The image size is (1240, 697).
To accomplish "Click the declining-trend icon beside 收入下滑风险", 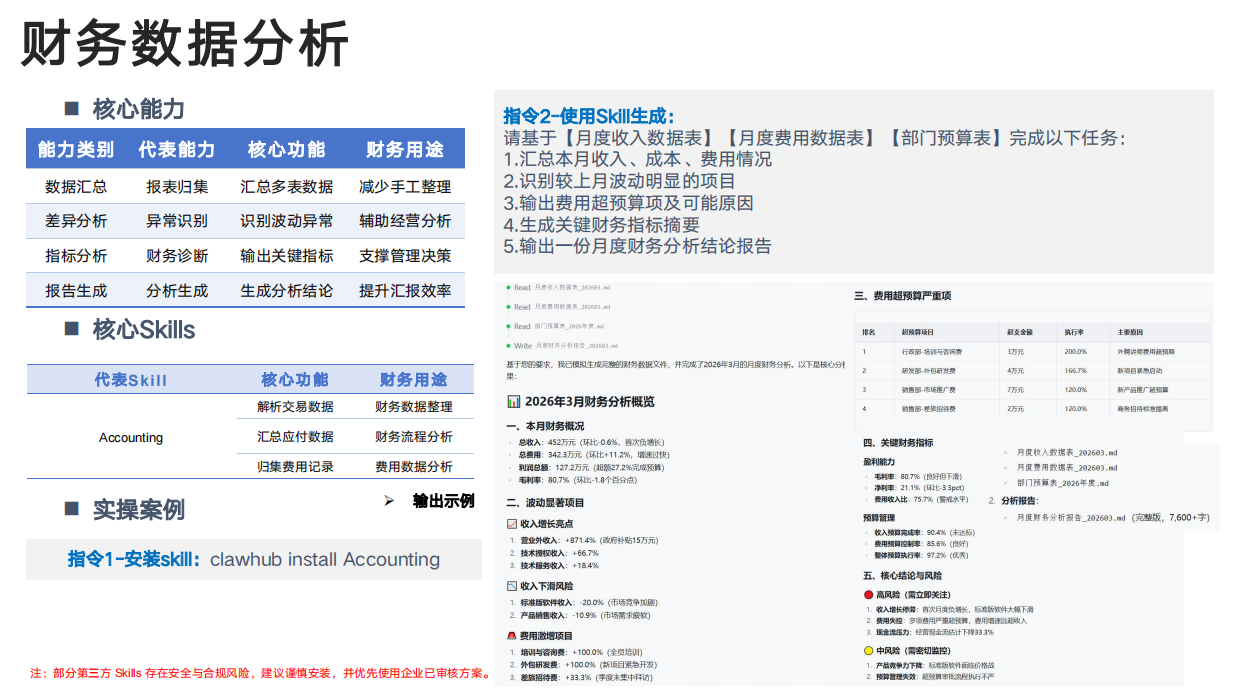I will point(511,586).
